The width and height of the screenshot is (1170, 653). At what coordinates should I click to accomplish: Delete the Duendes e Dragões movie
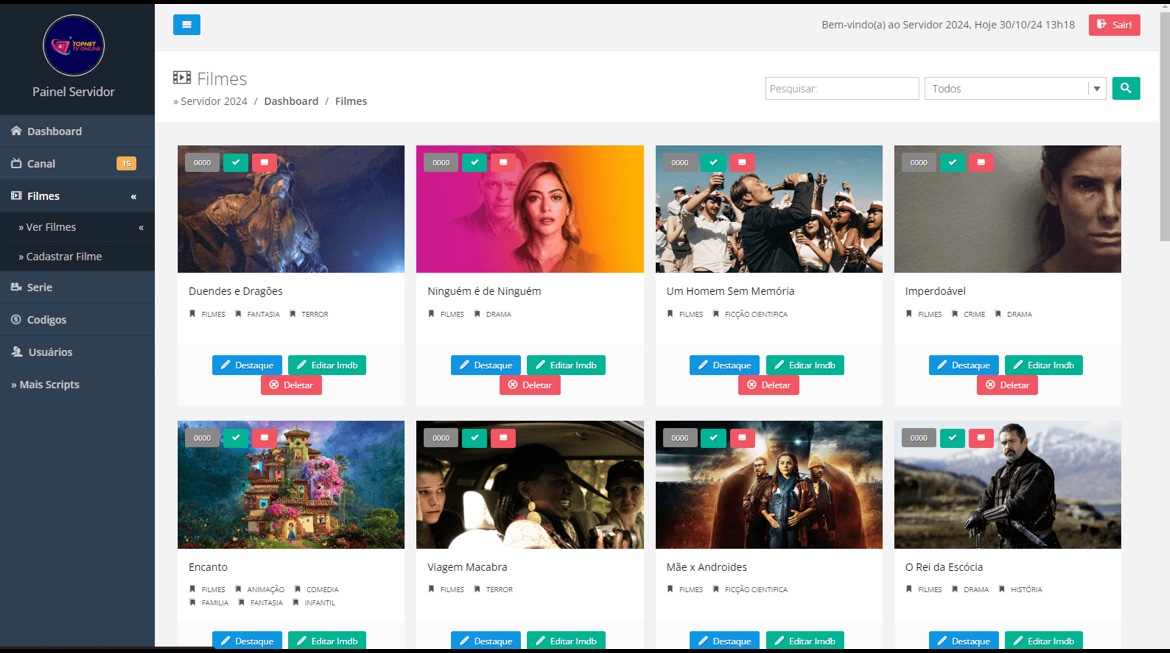pyautogui.click(x=291, y=385)
